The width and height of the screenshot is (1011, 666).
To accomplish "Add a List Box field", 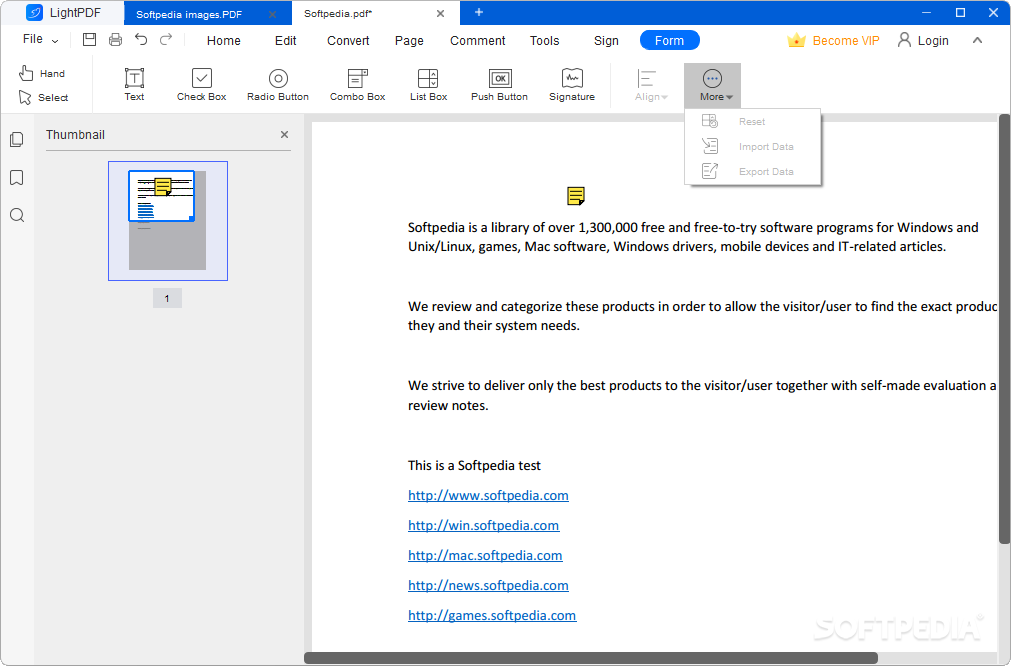I will pos(428,84).
